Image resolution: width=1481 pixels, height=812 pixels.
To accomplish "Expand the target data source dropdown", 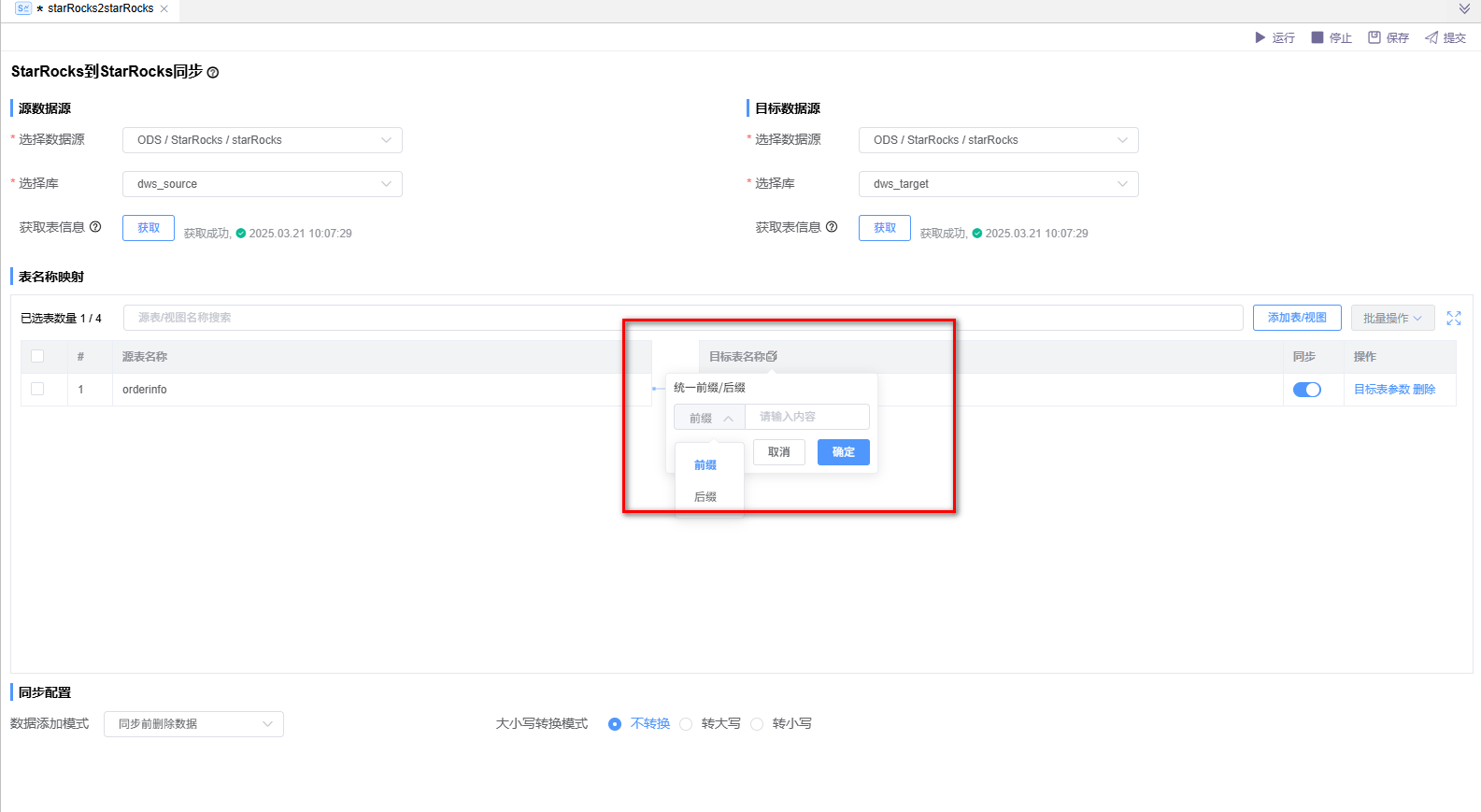I will click(998, 140).
